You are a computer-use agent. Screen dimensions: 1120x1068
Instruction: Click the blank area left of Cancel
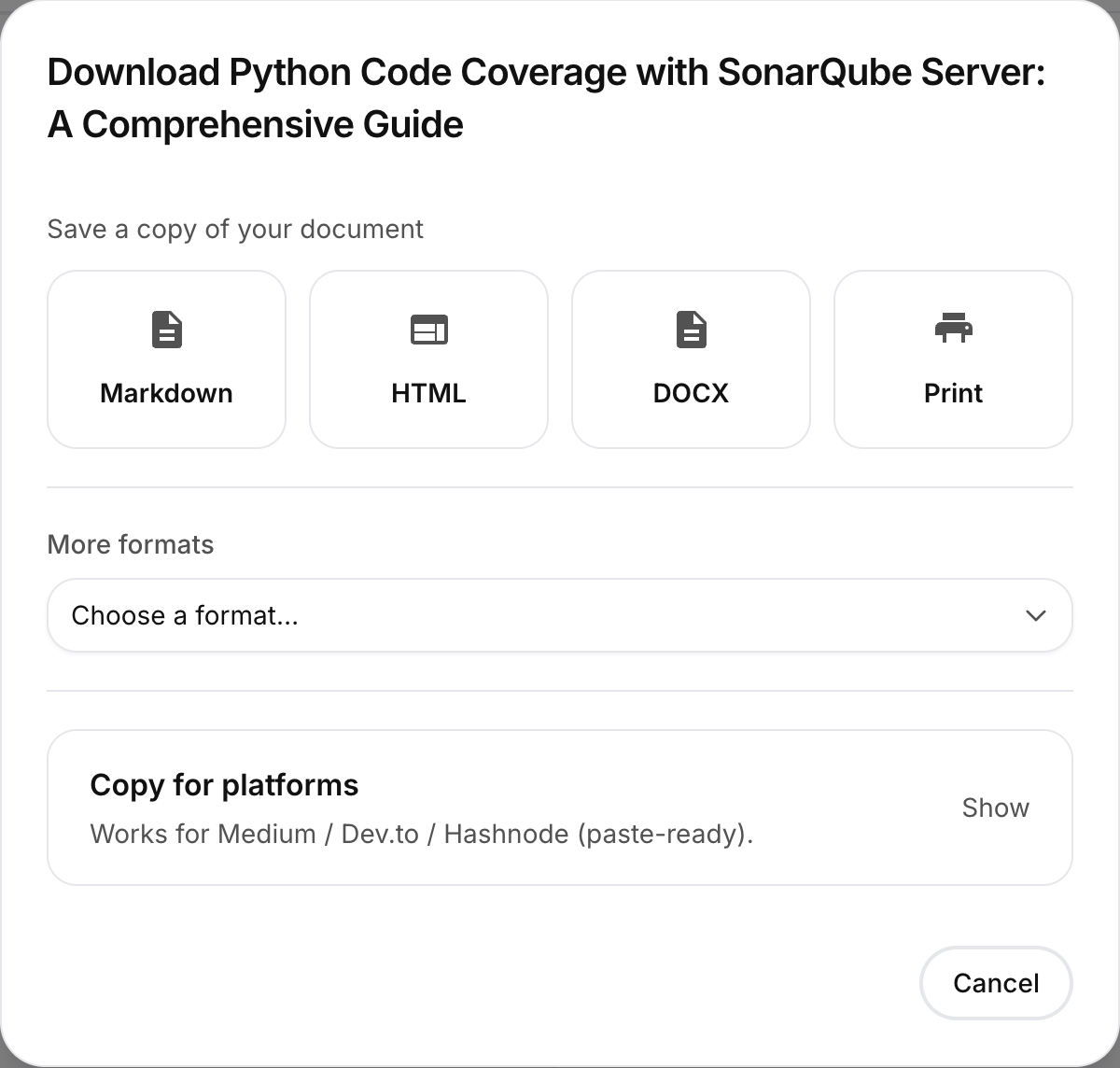click(x=467, y=983)
